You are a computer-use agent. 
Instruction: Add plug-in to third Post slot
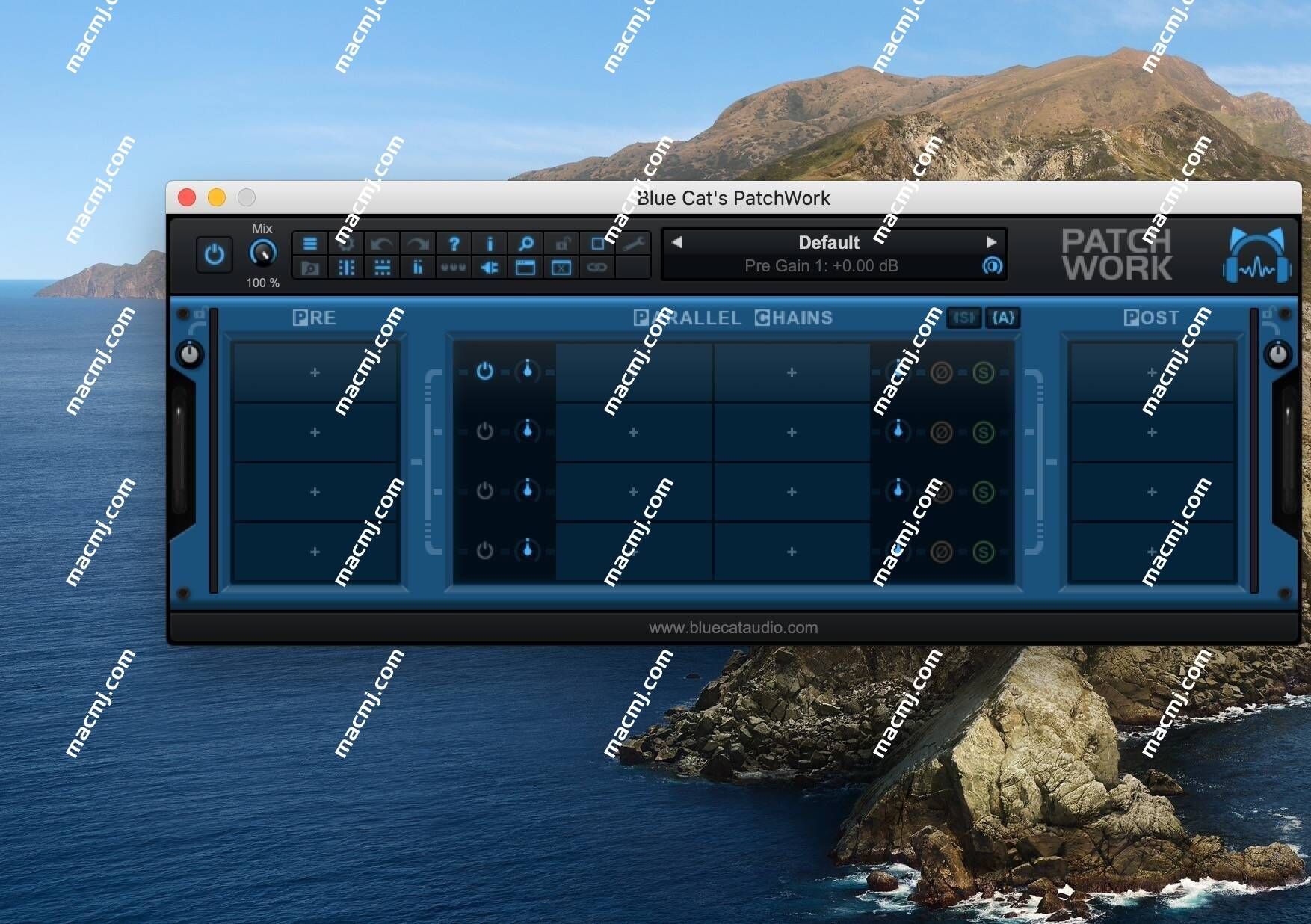1152,492
